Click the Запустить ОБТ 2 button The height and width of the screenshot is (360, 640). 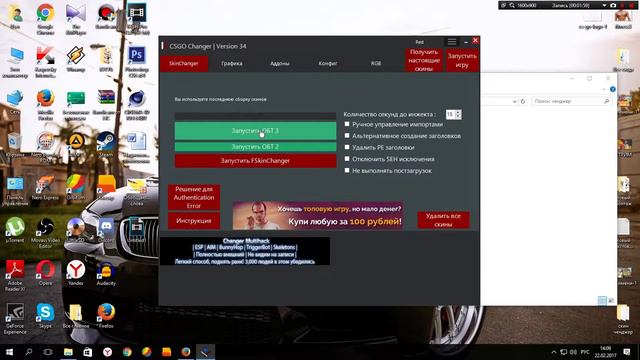tap(256, 147)
